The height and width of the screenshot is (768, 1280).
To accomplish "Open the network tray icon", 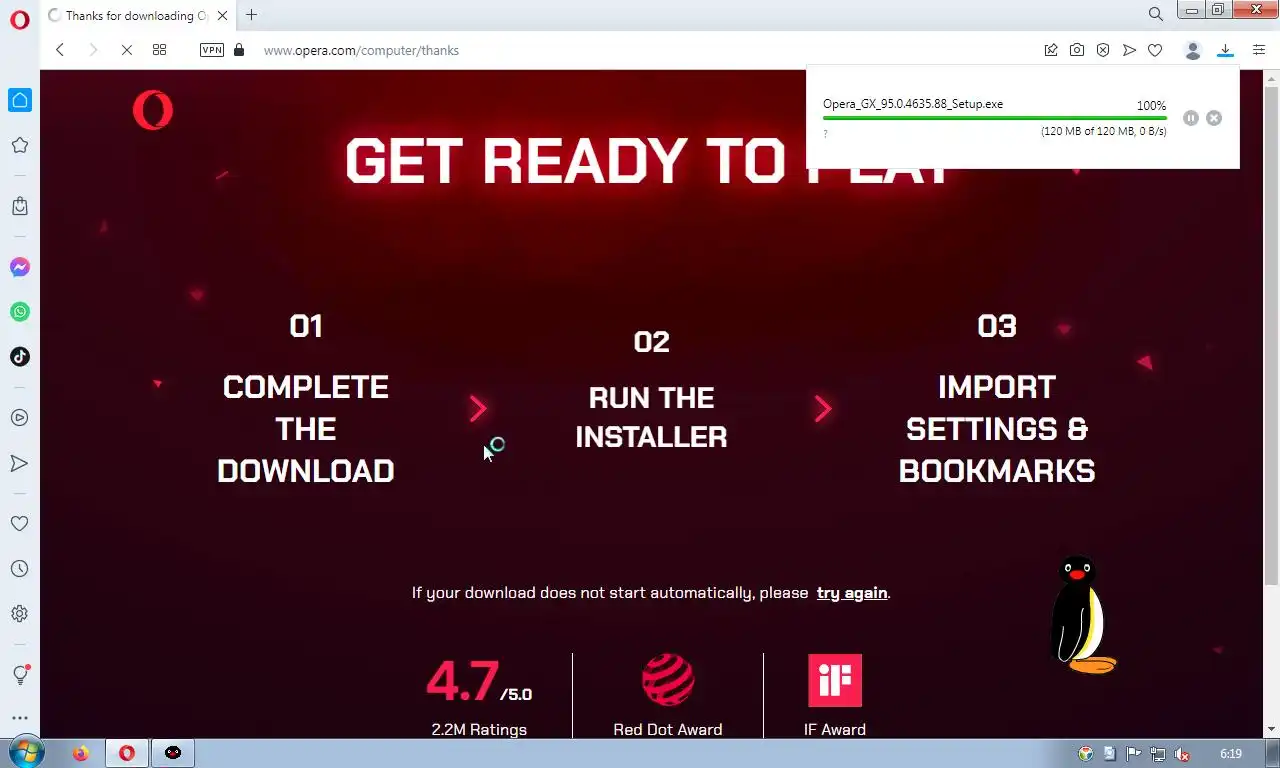I will pyautogui.click(x=1158, y=754).
